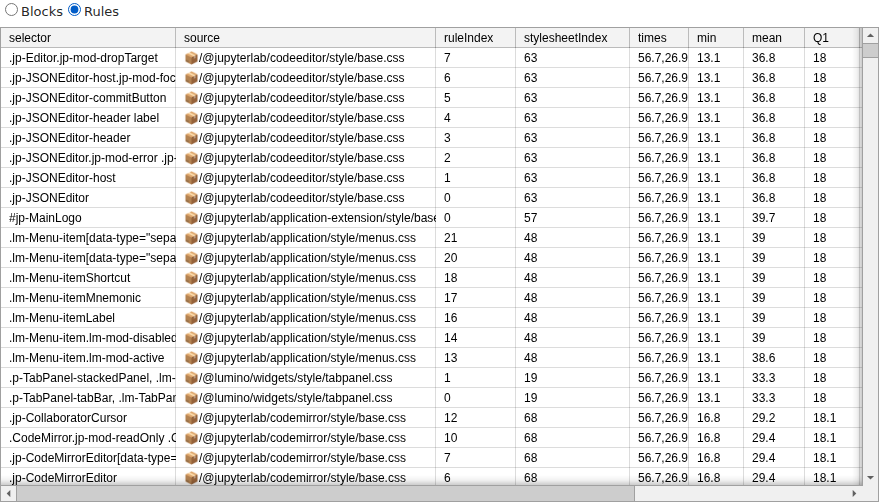
Task: Click package icon in .lm-Menu-itemMnemonic row
Action: 191,298
